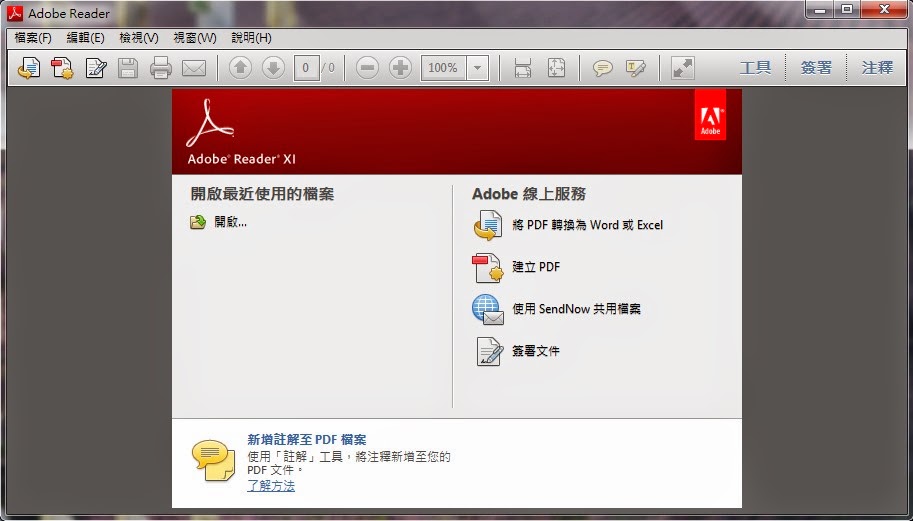Open the 檔案(F) menu

point(33,38)
